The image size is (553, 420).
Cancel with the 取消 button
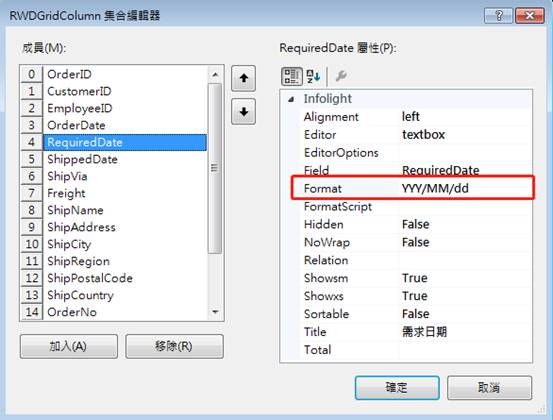(x=489, y=388)
